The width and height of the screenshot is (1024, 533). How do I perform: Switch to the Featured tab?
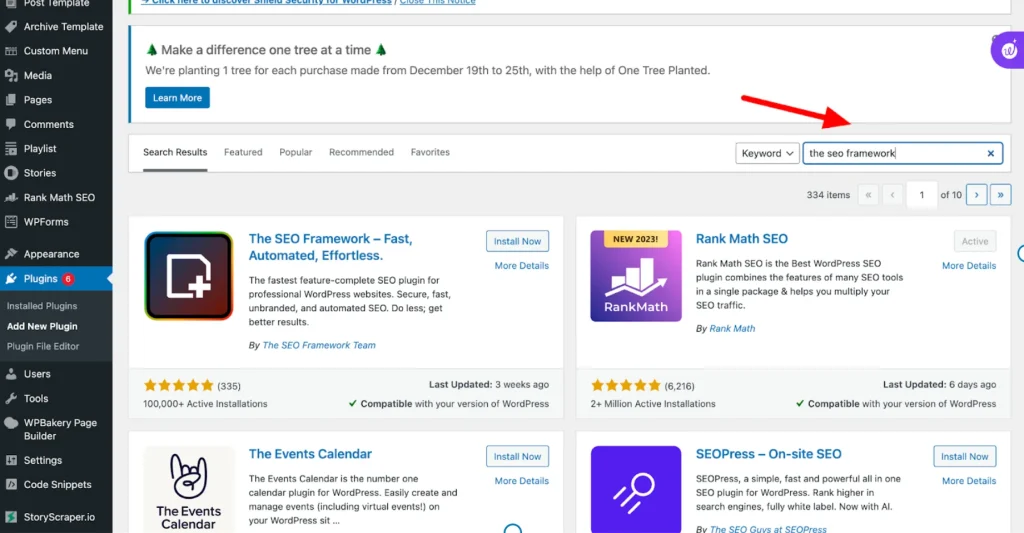click(x=243, y=152)
